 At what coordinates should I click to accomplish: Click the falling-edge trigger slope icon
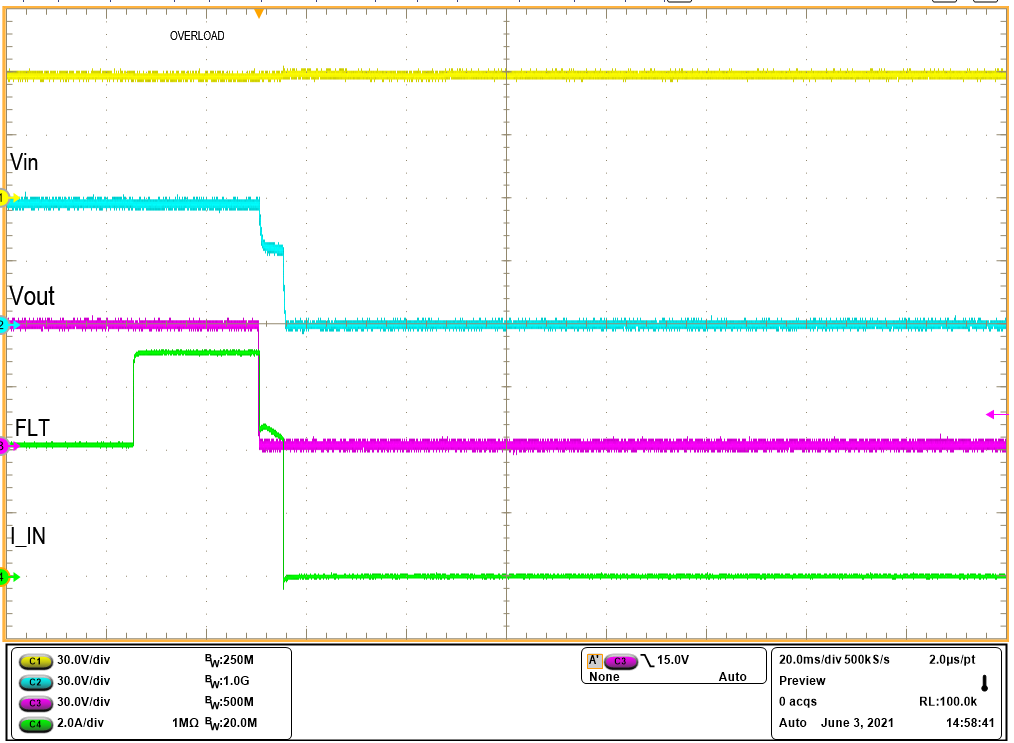click(646, 660)
